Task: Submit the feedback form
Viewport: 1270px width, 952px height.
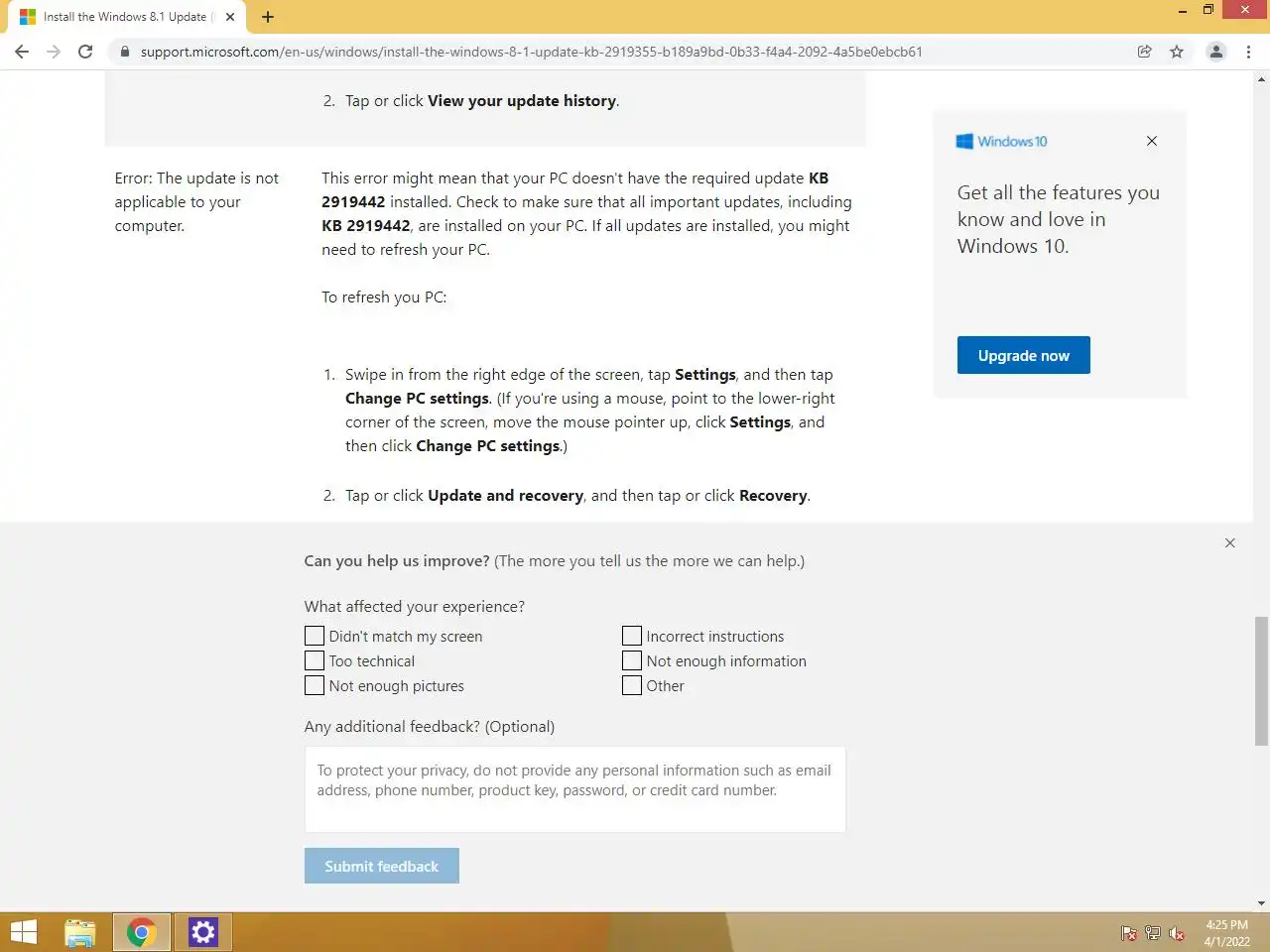Action: [381, 866]
